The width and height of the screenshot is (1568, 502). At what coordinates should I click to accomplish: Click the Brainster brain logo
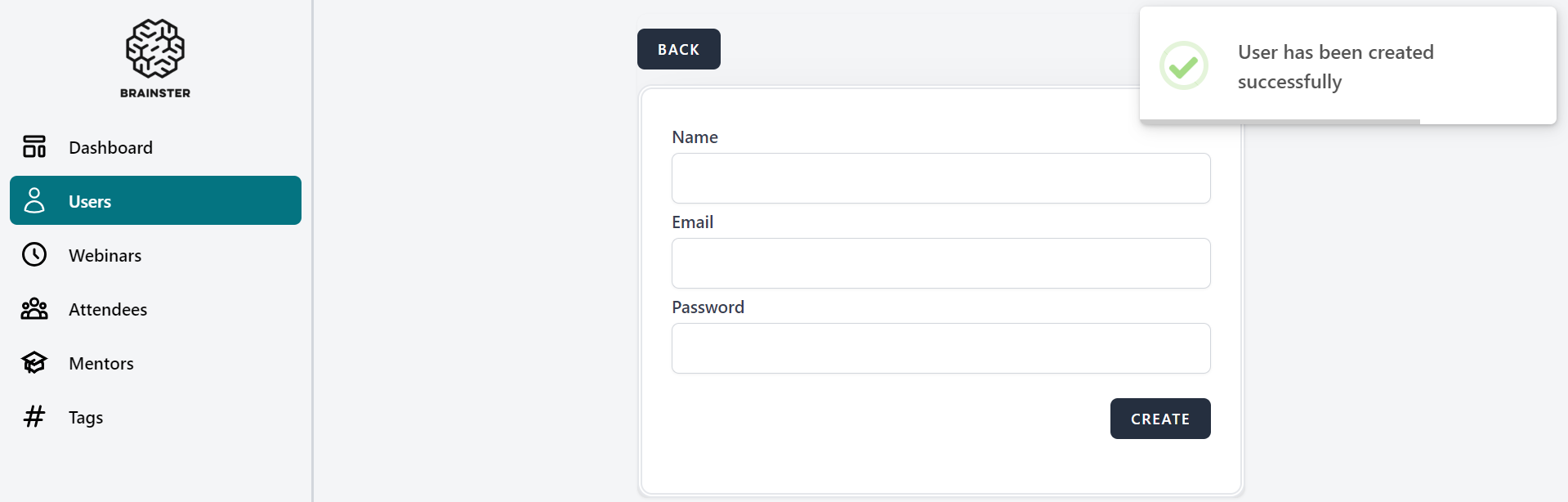(155, 49)
